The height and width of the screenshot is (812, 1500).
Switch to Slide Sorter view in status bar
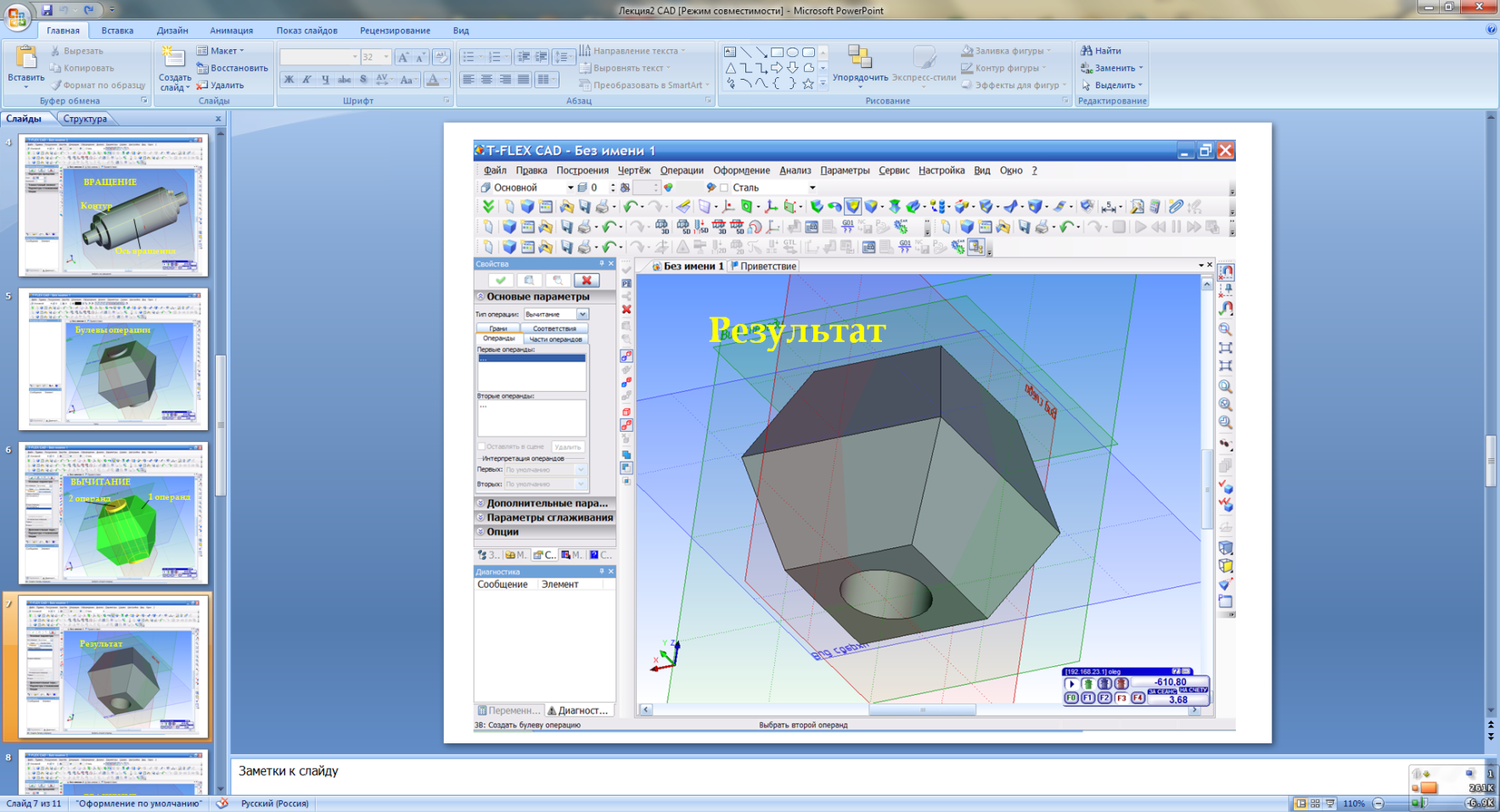(1315, 804)
